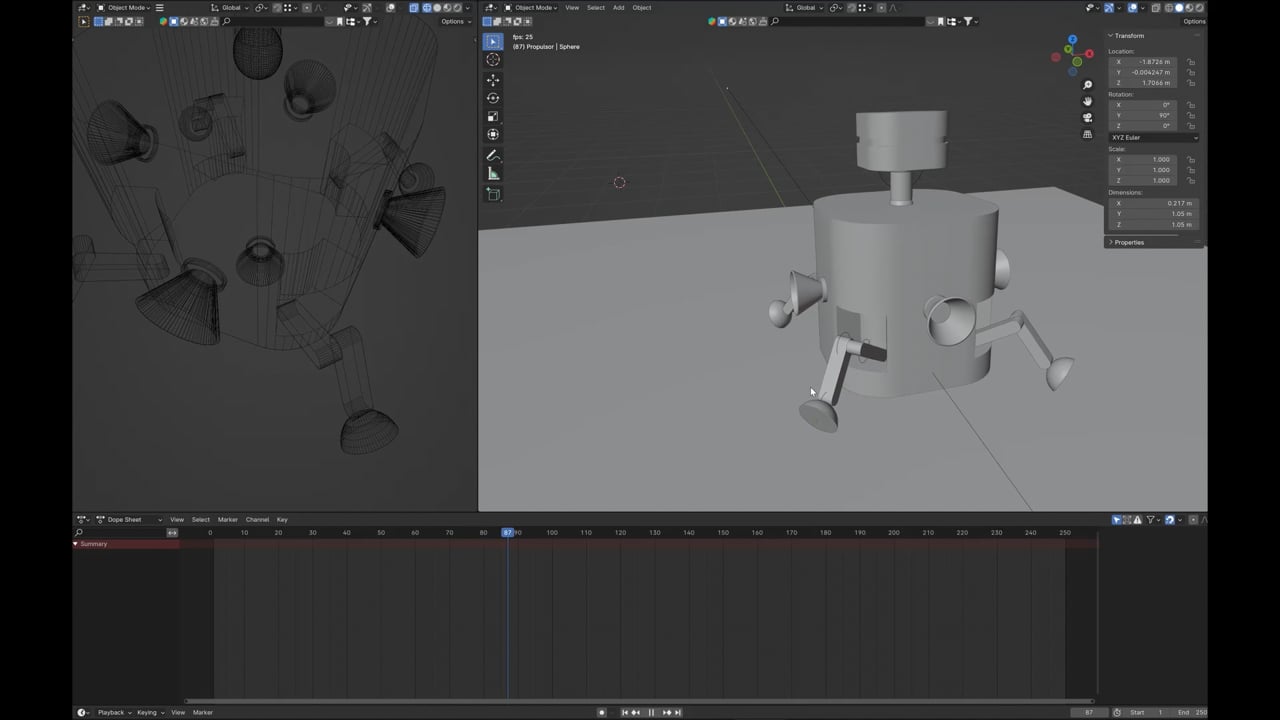1280x720 pixels.
Task: Expand the Properties panel section
Action: (x=1128, y=242)
